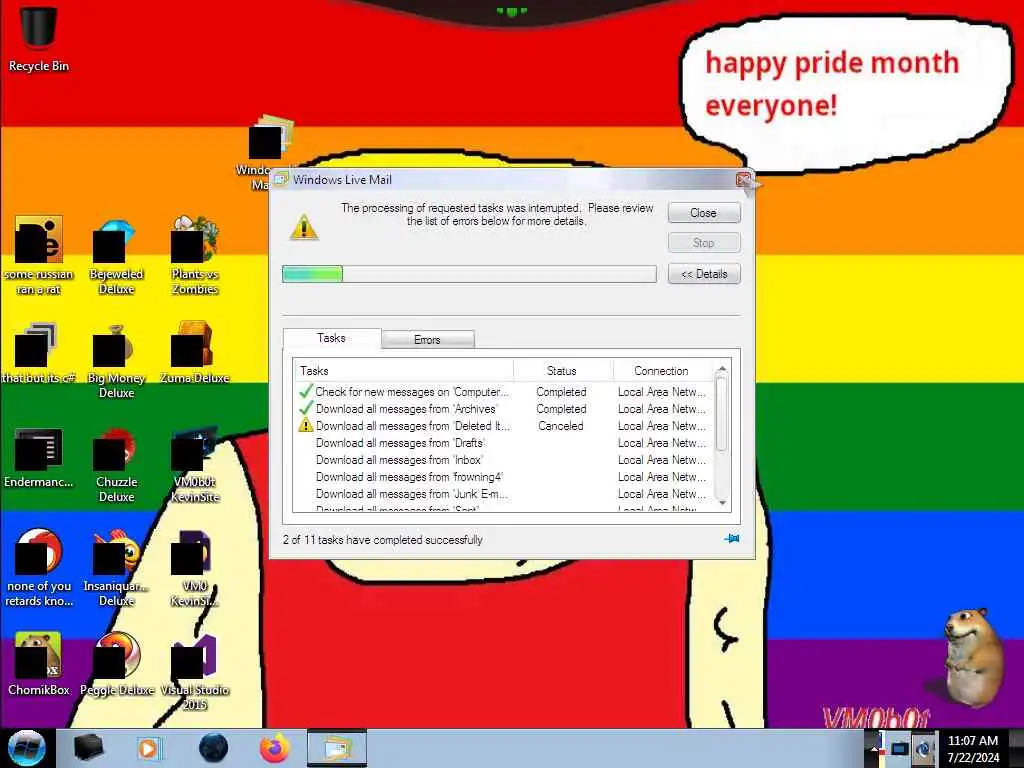The width and height of the screenshot is (1024, 768).
Task: Open the black folder taskbar icon
Action: coord(89,748)
